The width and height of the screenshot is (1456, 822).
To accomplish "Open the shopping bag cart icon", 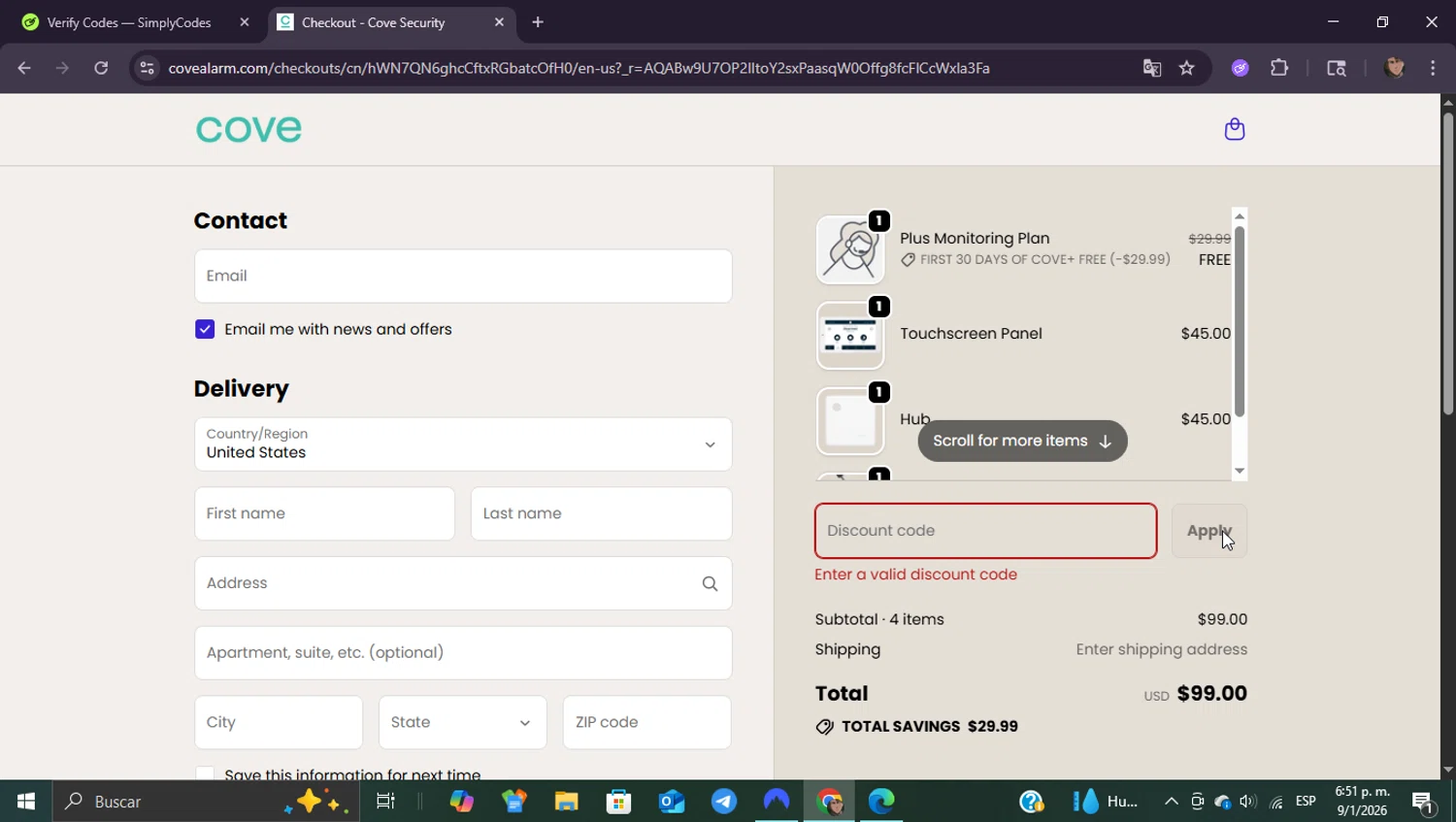I will (1235, 129).
